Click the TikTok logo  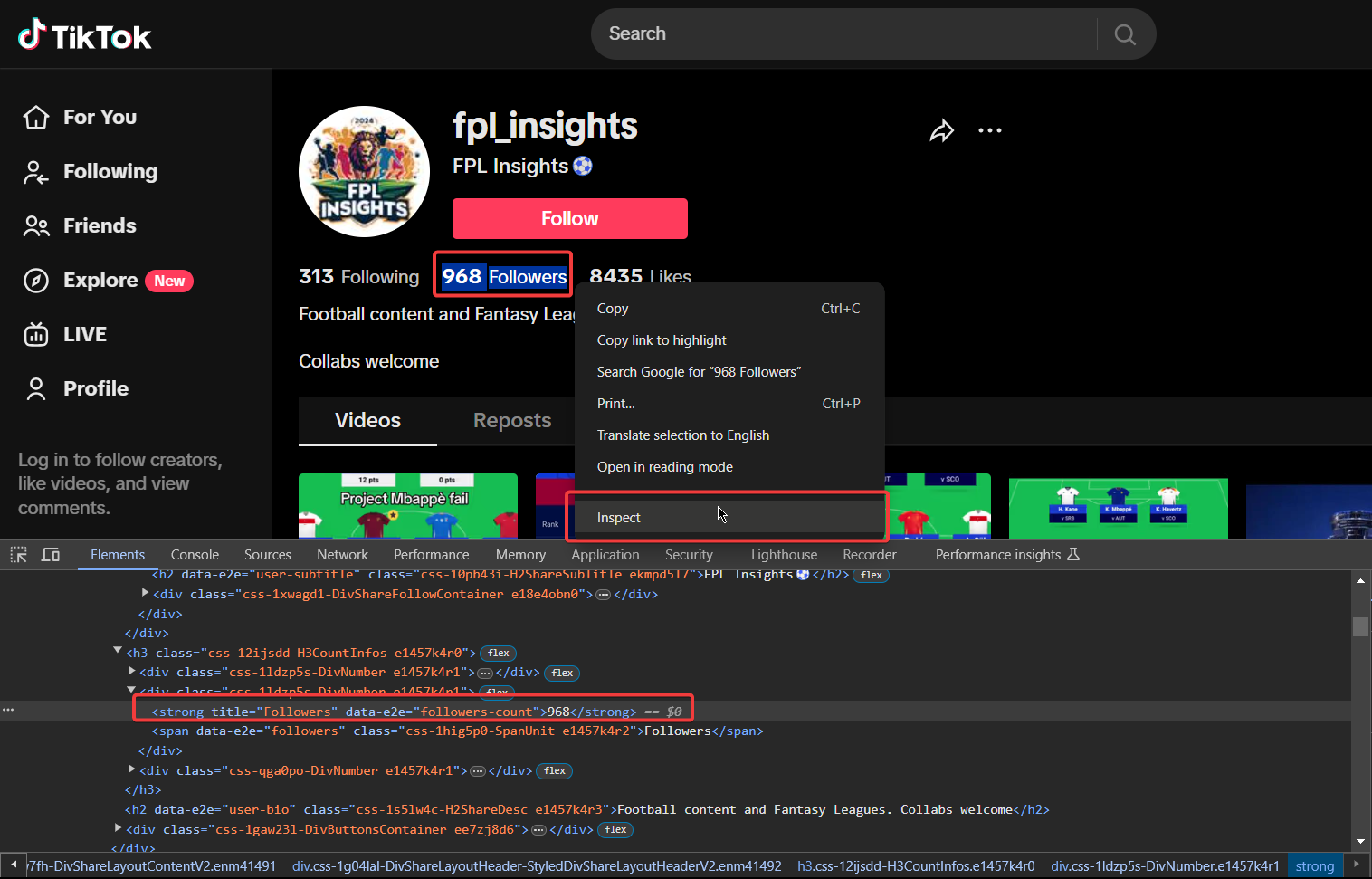tap(84, 34)
